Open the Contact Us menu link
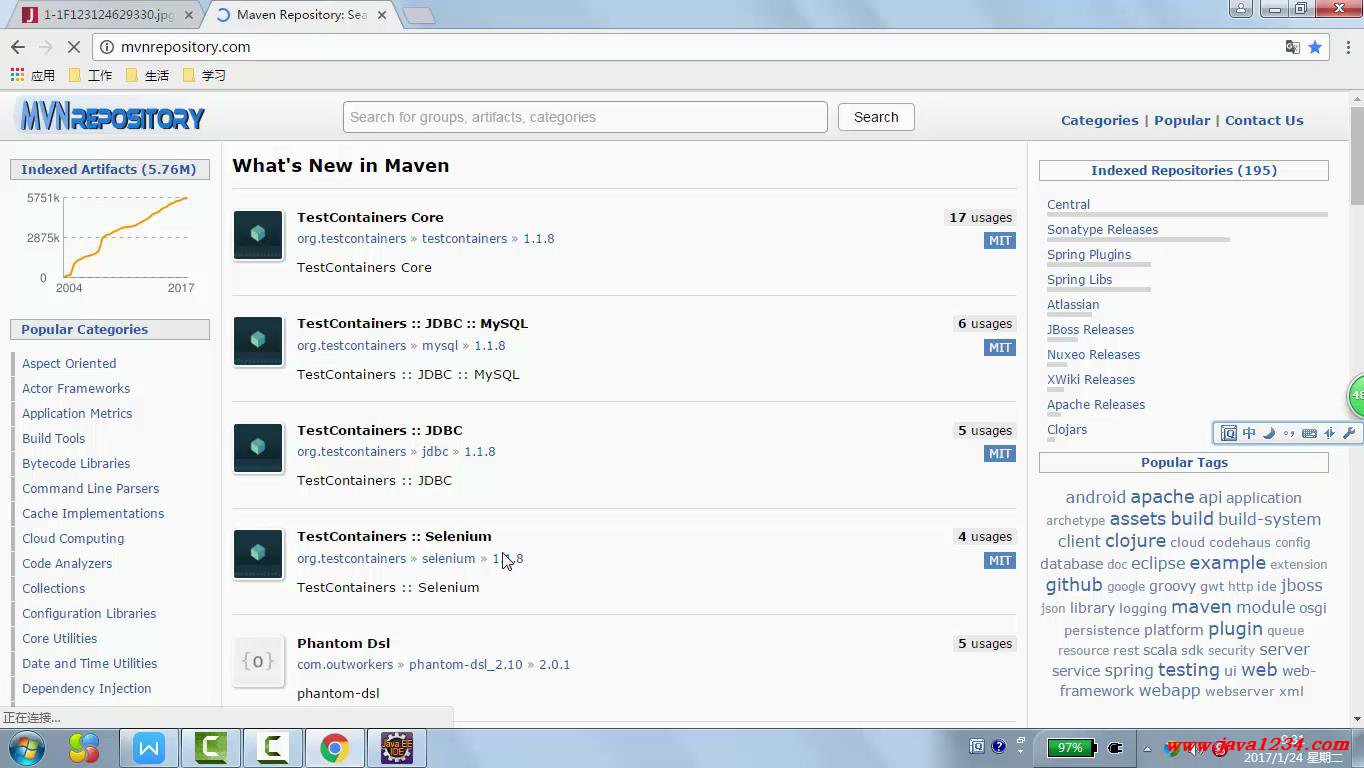 [x=1264, y=120]
